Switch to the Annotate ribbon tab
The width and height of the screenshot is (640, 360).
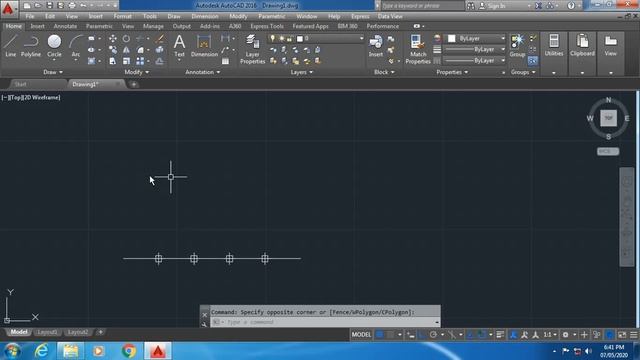point(65,26)
